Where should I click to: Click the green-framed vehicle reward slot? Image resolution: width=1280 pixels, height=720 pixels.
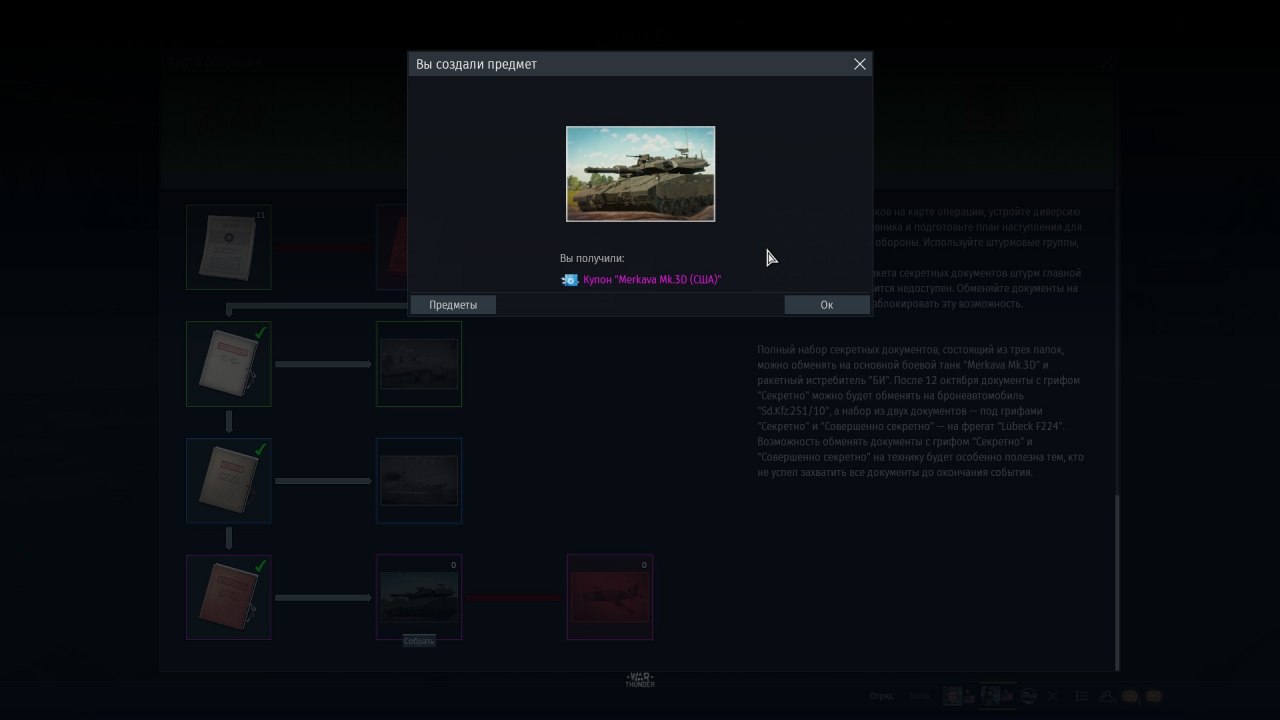click(419, 364)
